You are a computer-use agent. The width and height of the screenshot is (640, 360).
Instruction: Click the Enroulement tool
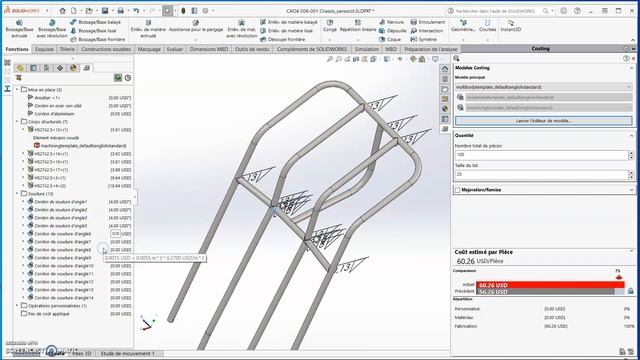[427, 22]
